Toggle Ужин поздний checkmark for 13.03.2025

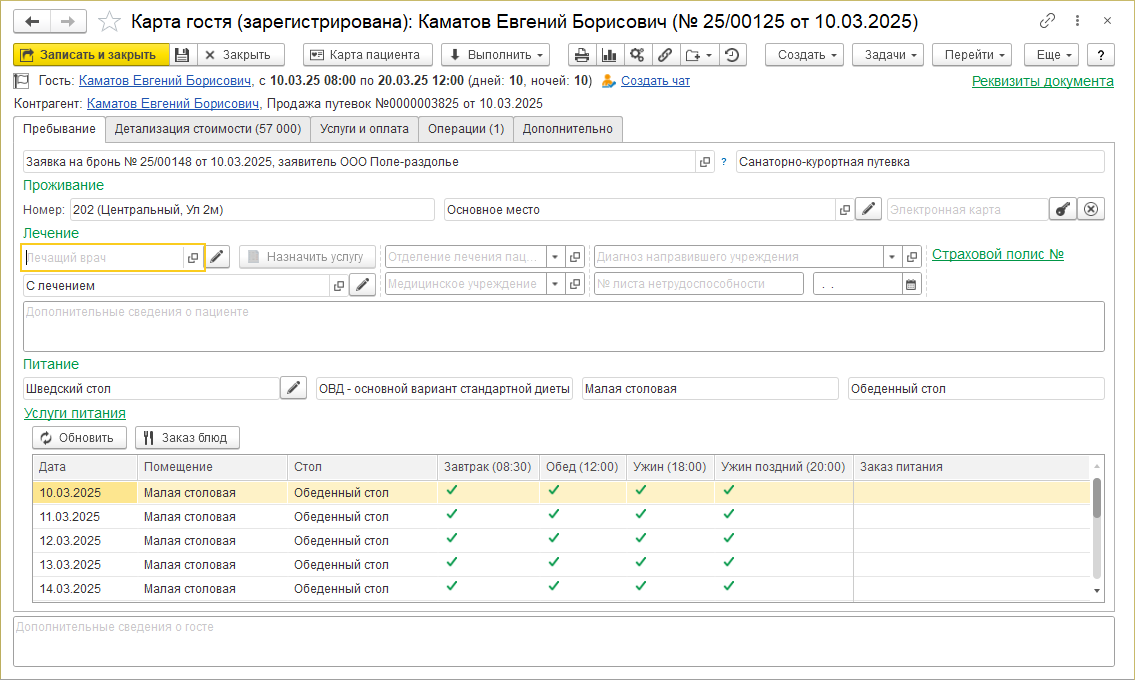[x=729, y=563]
